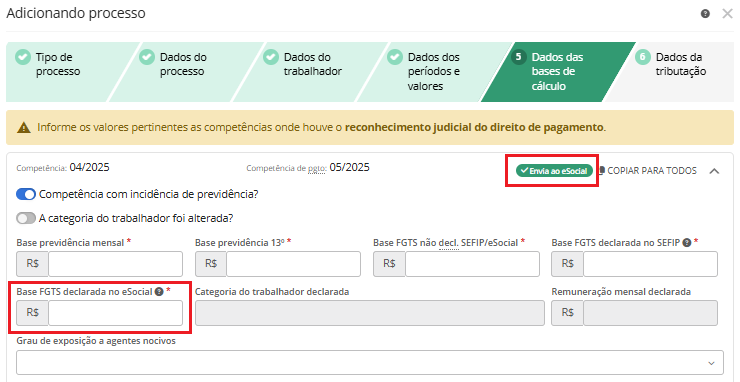This screenshot has width=740, height=382.
Task: Click check icon on Dados do processo step
Action: point(146,57)
